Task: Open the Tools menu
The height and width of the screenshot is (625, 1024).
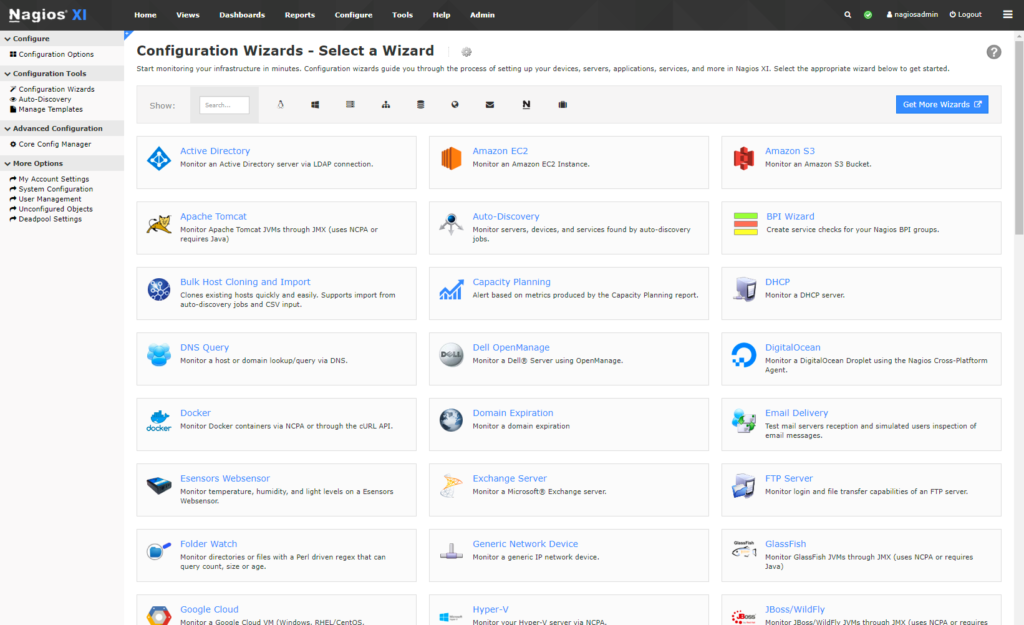Action: point(402,14)
